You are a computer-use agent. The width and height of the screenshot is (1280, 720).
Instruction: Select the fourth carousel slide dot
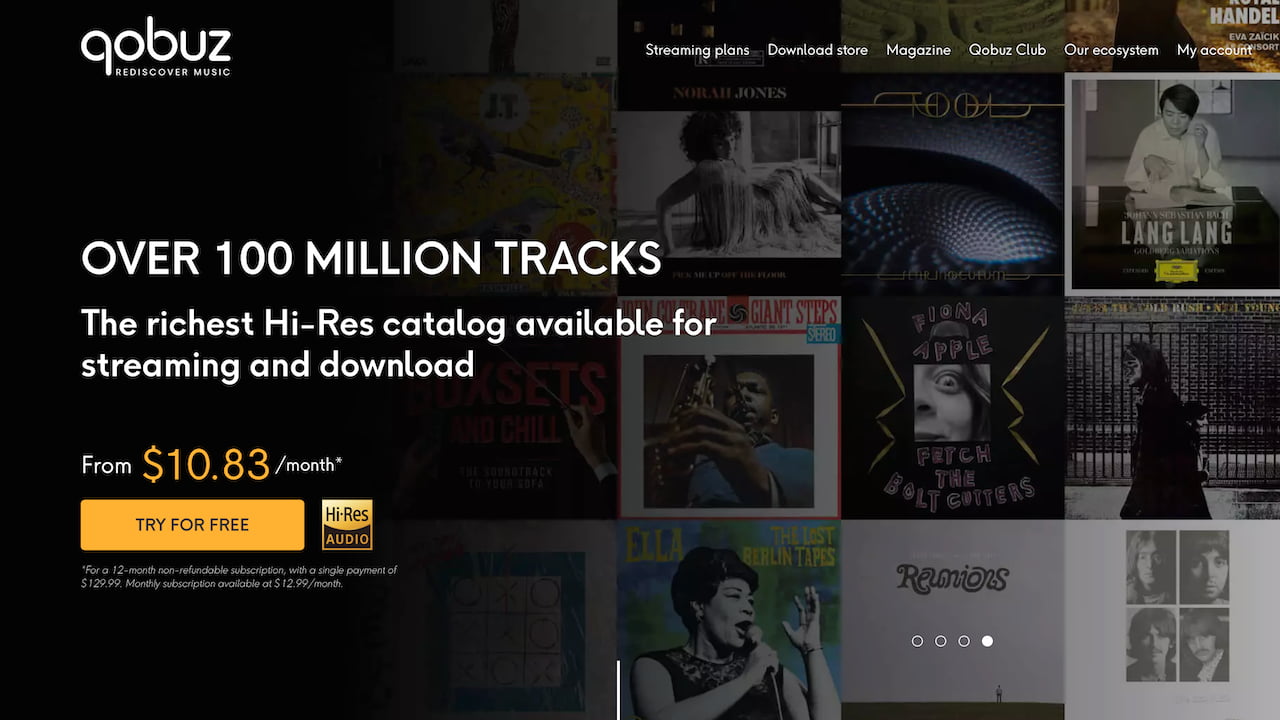click(x=987, y=641)
